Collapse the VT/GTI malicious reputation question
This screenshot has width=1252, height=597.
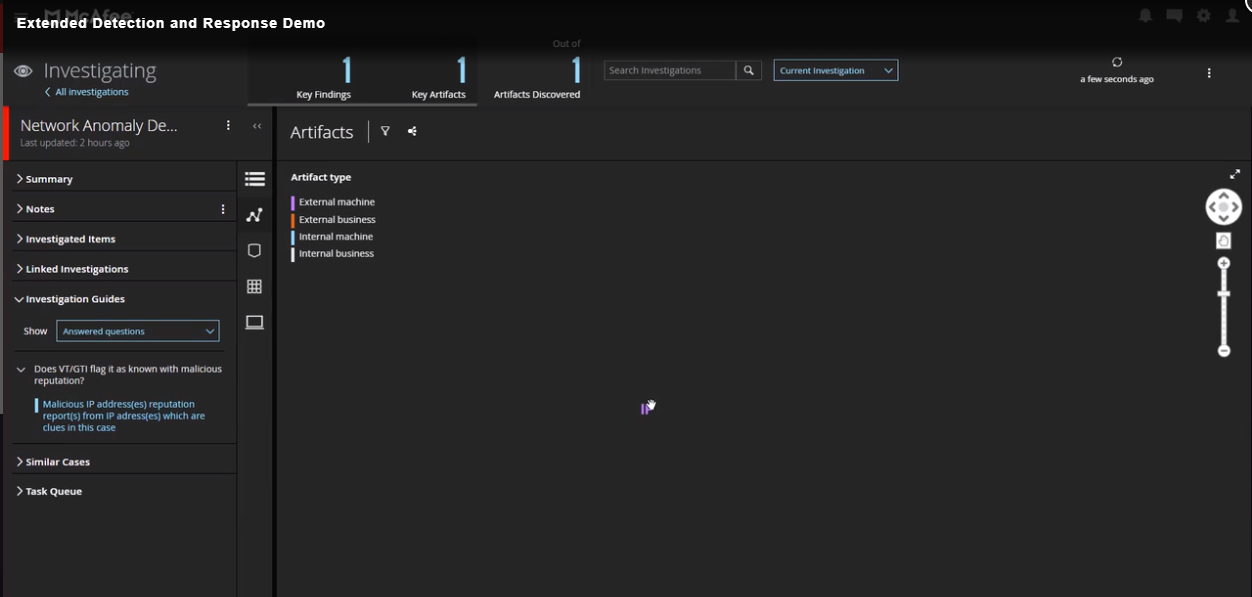(21, 369)
